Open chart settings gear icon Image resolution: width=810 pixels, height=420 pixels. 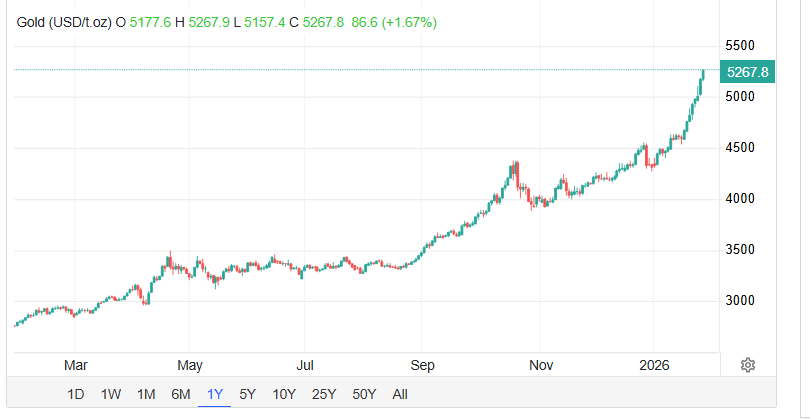click(x=747, y=365)
